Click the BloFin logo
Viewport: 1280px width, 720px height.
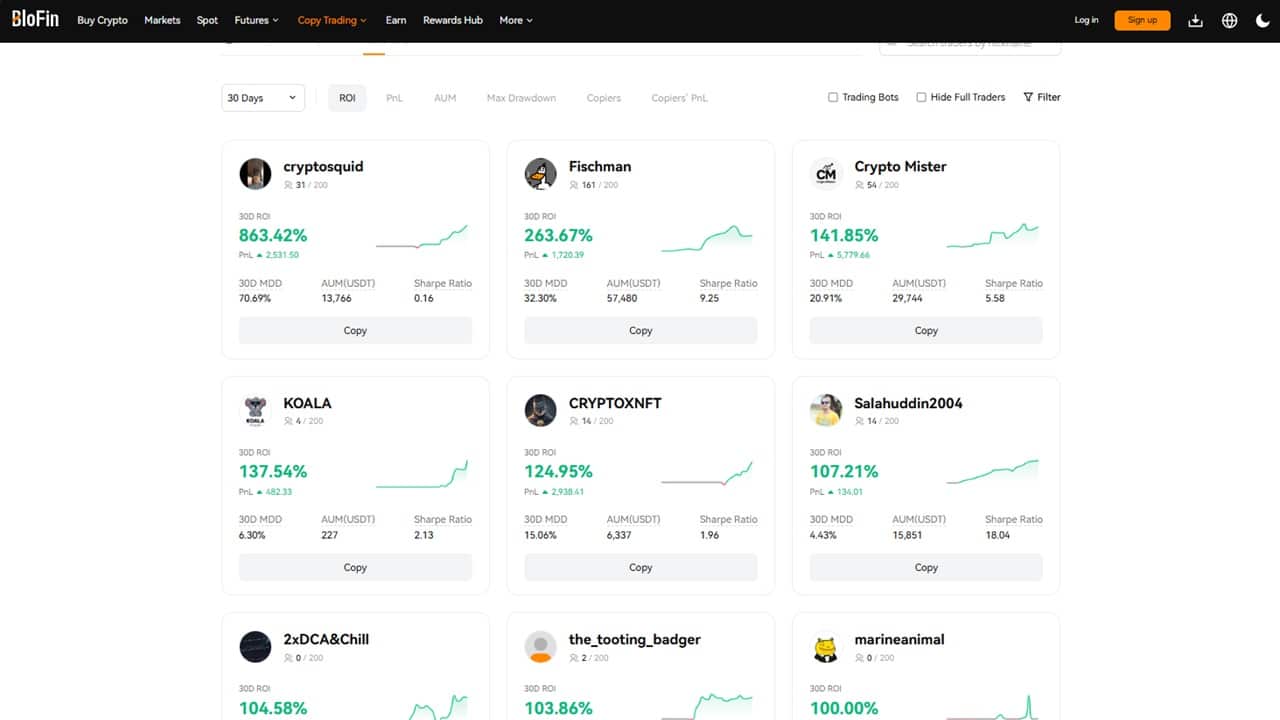pyautogui.click(x=34, y=18)
